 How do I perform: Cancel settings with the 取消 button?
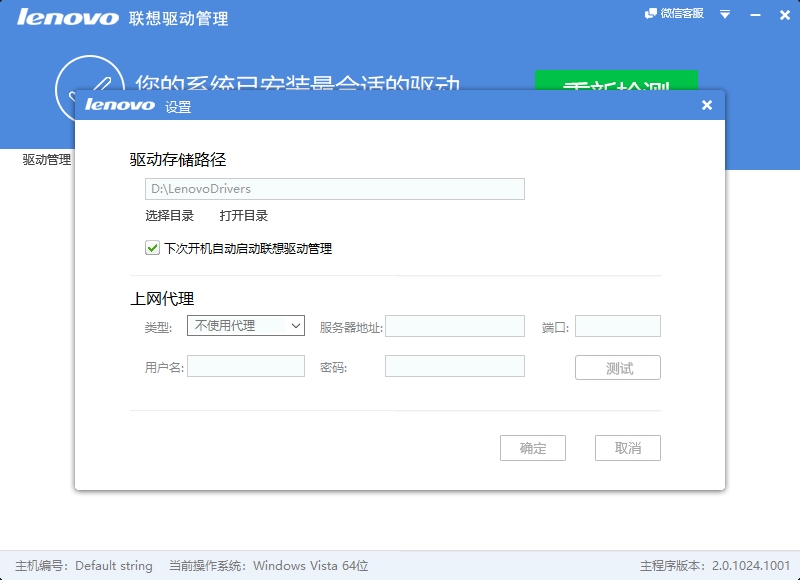pos(628,448)
